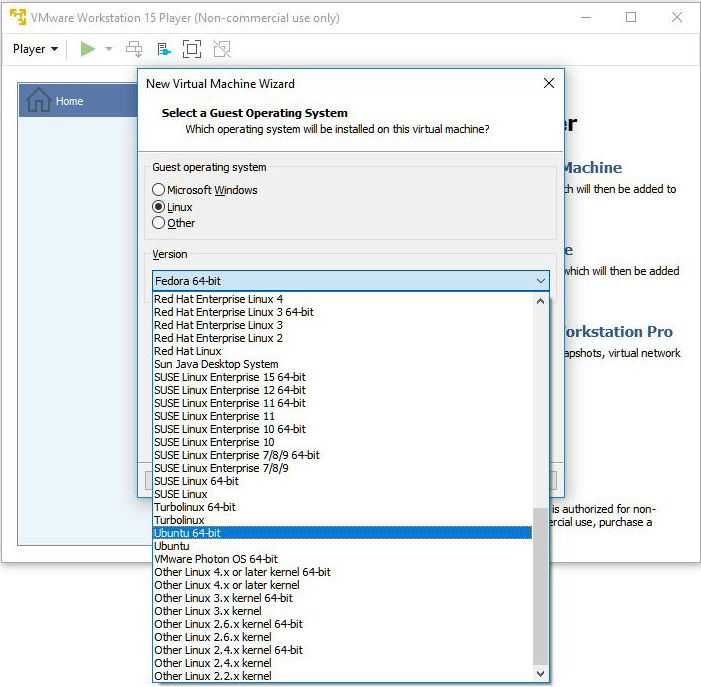This screenshot has height=687, width=701.
Task: Choose Ubuntu 32-bit entry
Action: tap(342, 546)
